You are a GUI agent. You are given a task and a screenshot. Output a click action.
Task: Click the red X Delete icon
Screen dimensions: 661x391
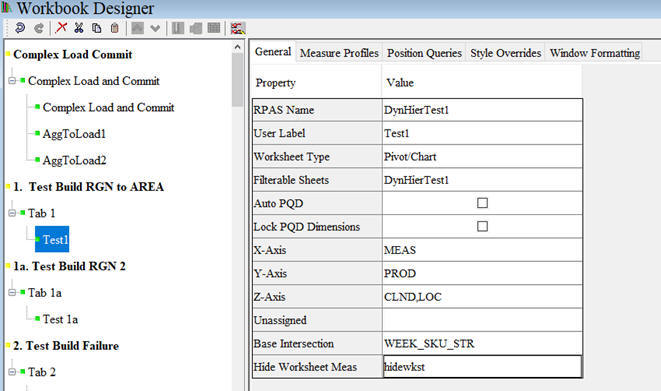[62, 28]
